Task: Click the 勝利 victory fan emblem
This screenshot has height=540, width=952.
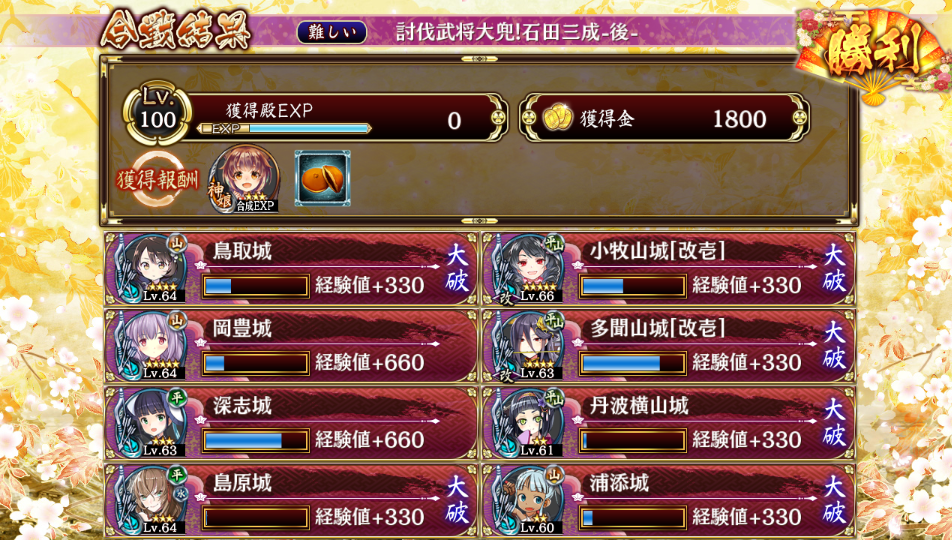Action: point(874,54)
